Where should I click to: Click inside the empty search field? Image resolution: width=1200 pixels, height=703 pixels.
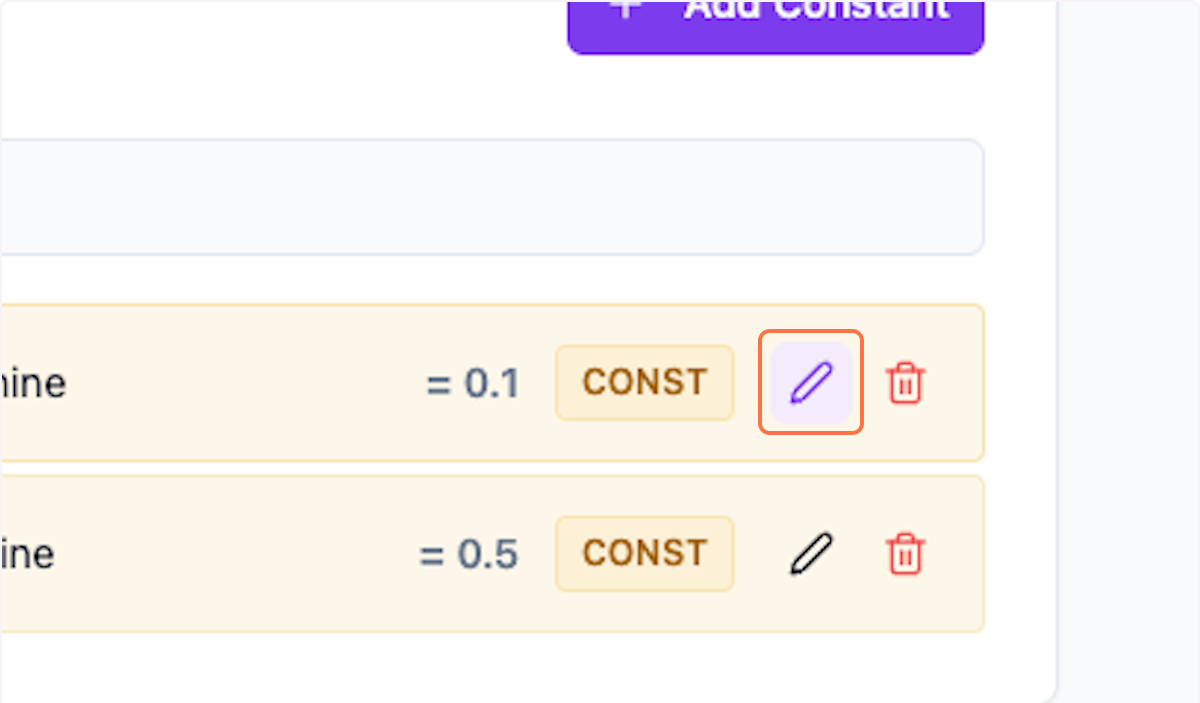pyautogui.click(x=490, y=196)
